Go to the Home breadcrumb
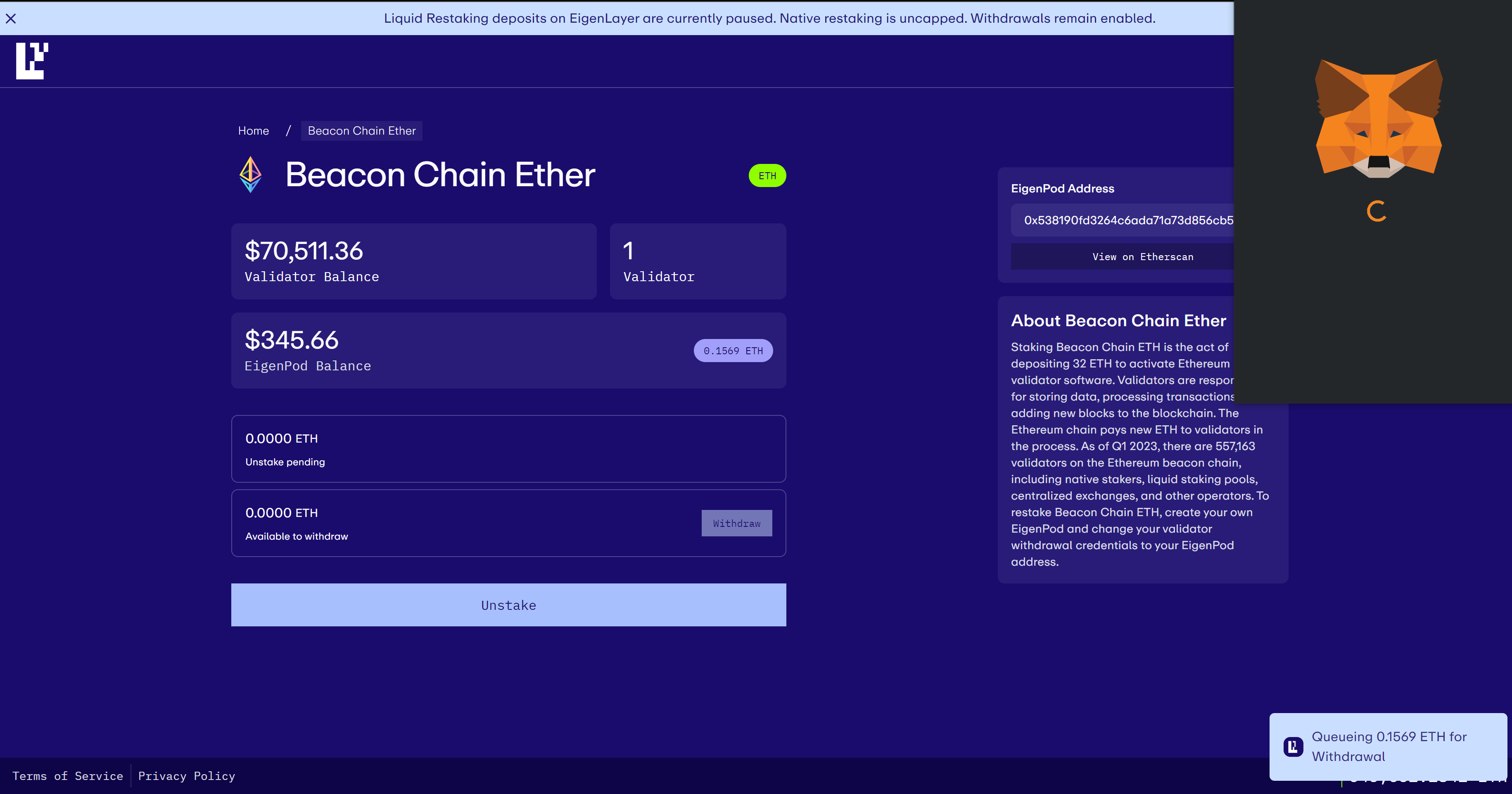The height and width of the screenshot is (794, 1512). (254, 131)
